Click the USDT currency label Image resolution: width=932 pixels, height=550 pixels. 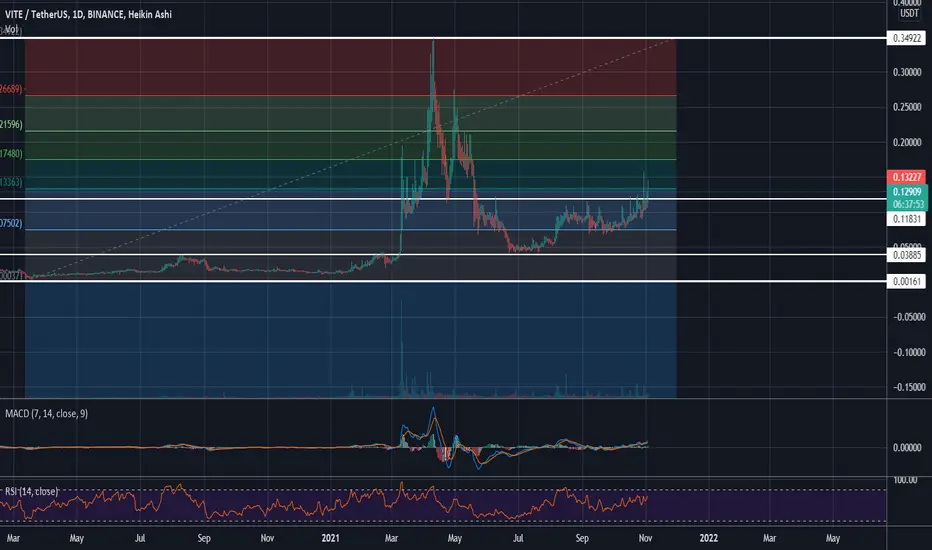(909, 13)
